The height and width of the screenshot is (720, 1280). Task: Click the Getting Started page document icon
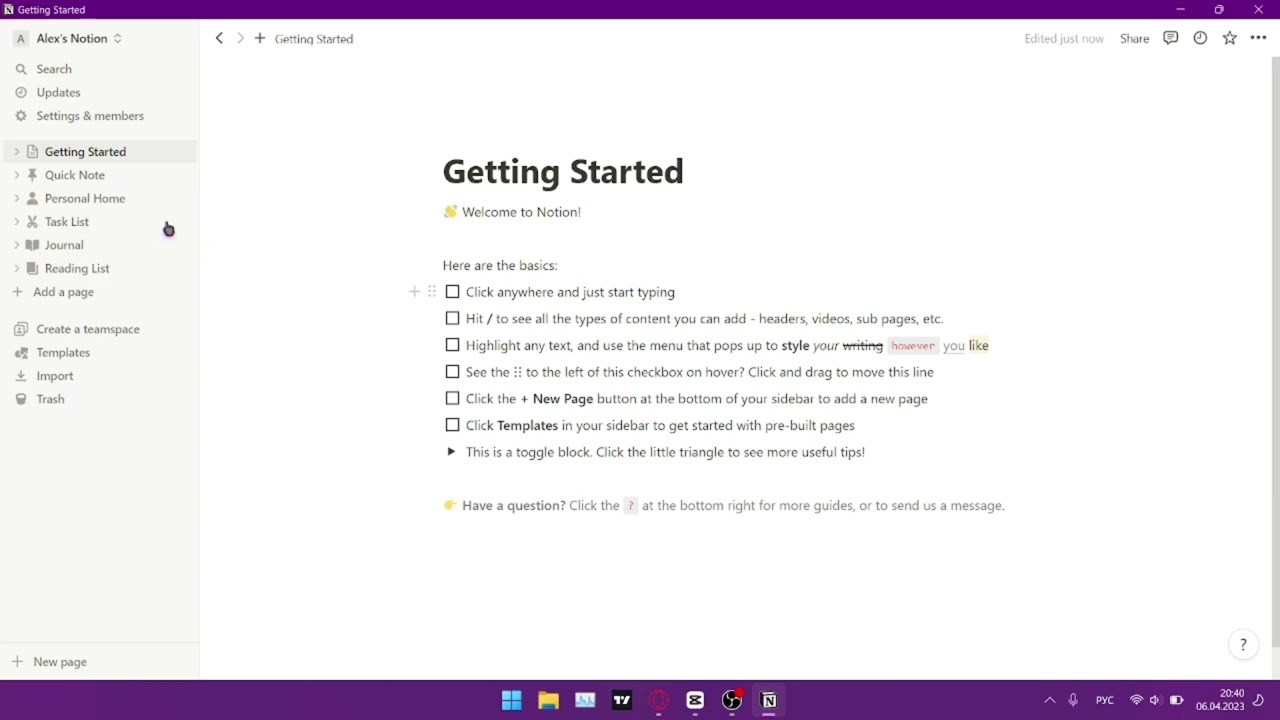point(32,152)
